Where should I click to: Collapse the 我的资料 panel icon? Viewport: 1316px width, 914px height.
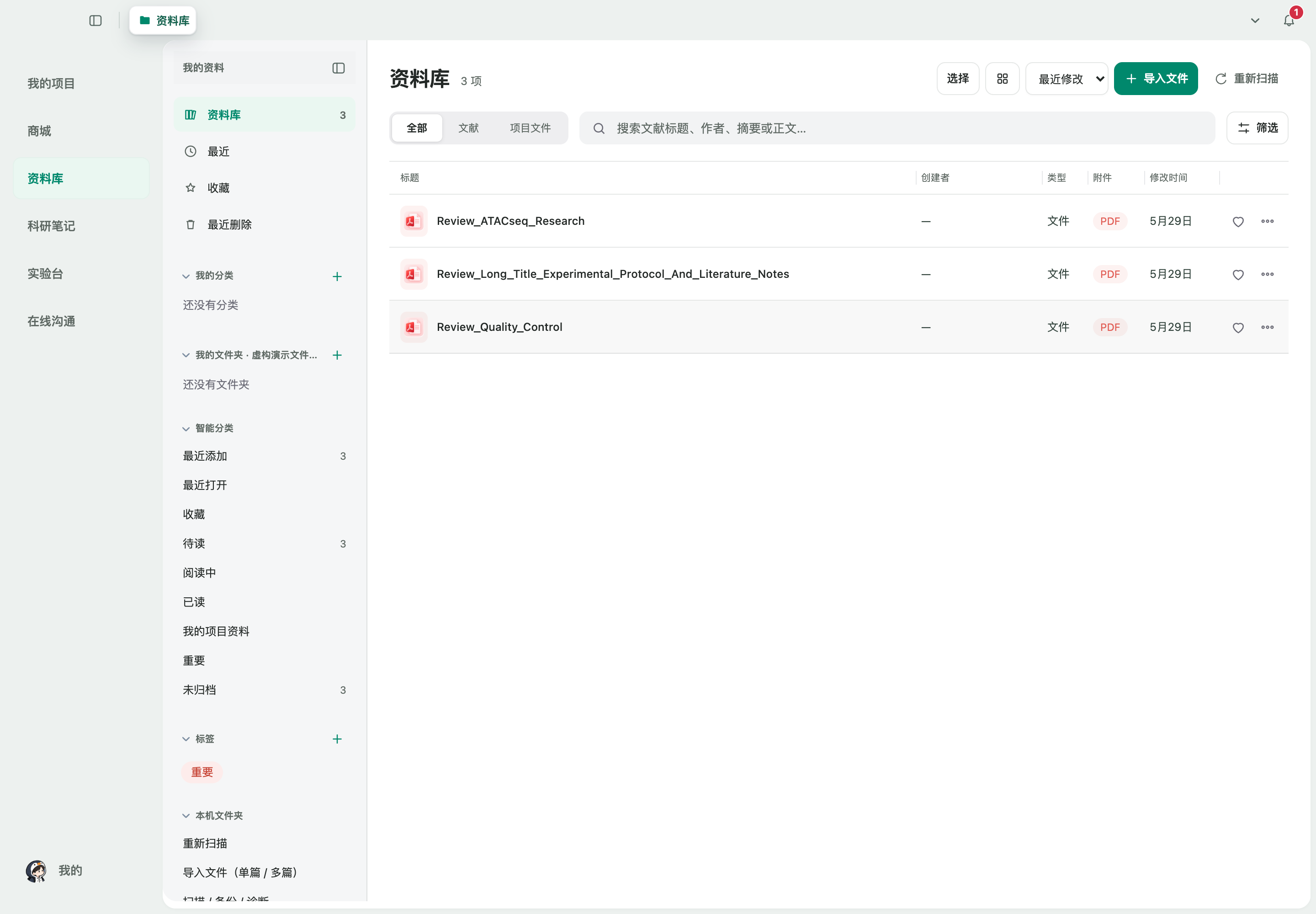(339, 68)
